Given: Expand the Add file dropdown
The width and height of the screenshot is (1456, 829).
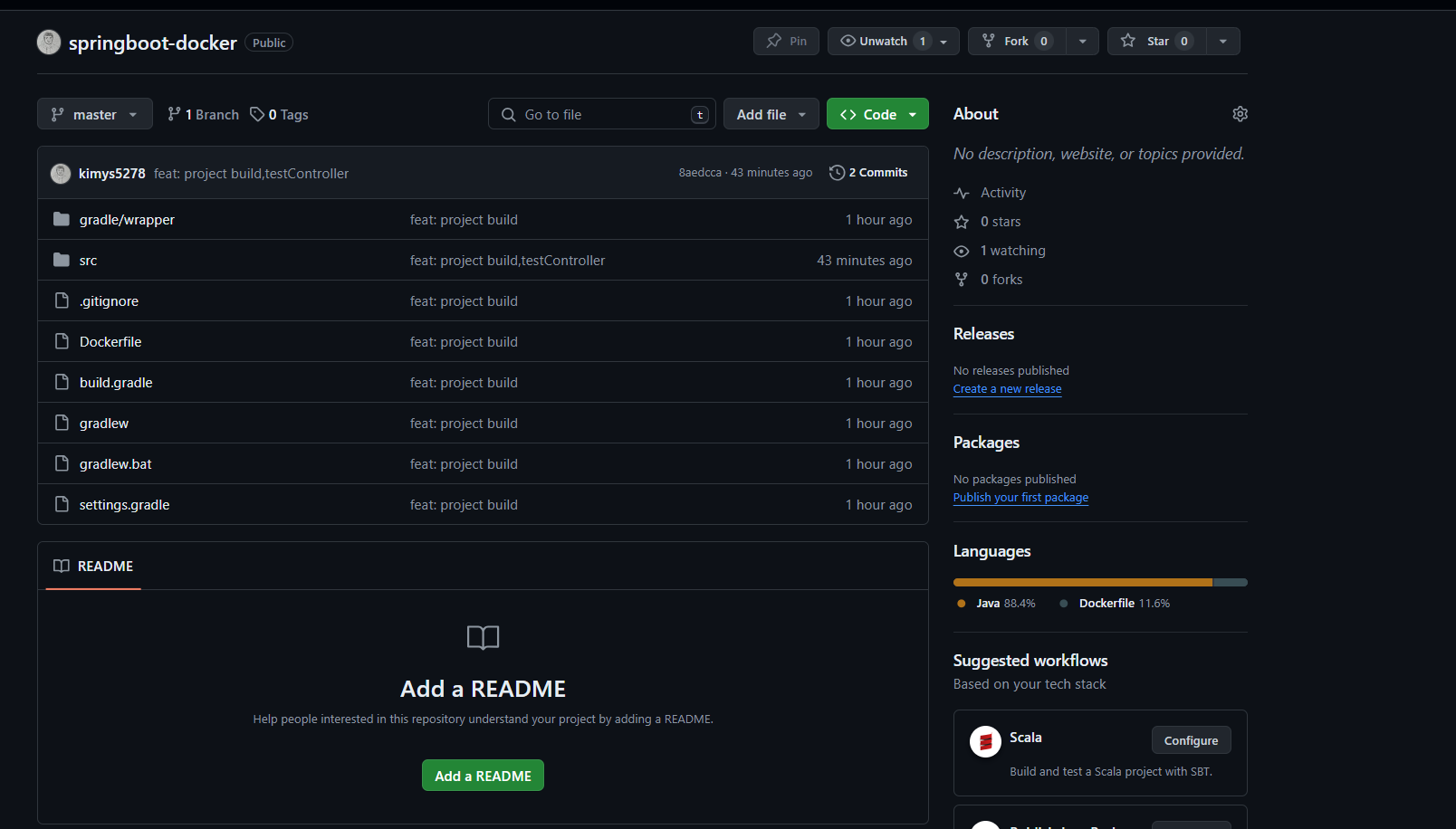Looking at the screenshot, I should pos(771,114).
